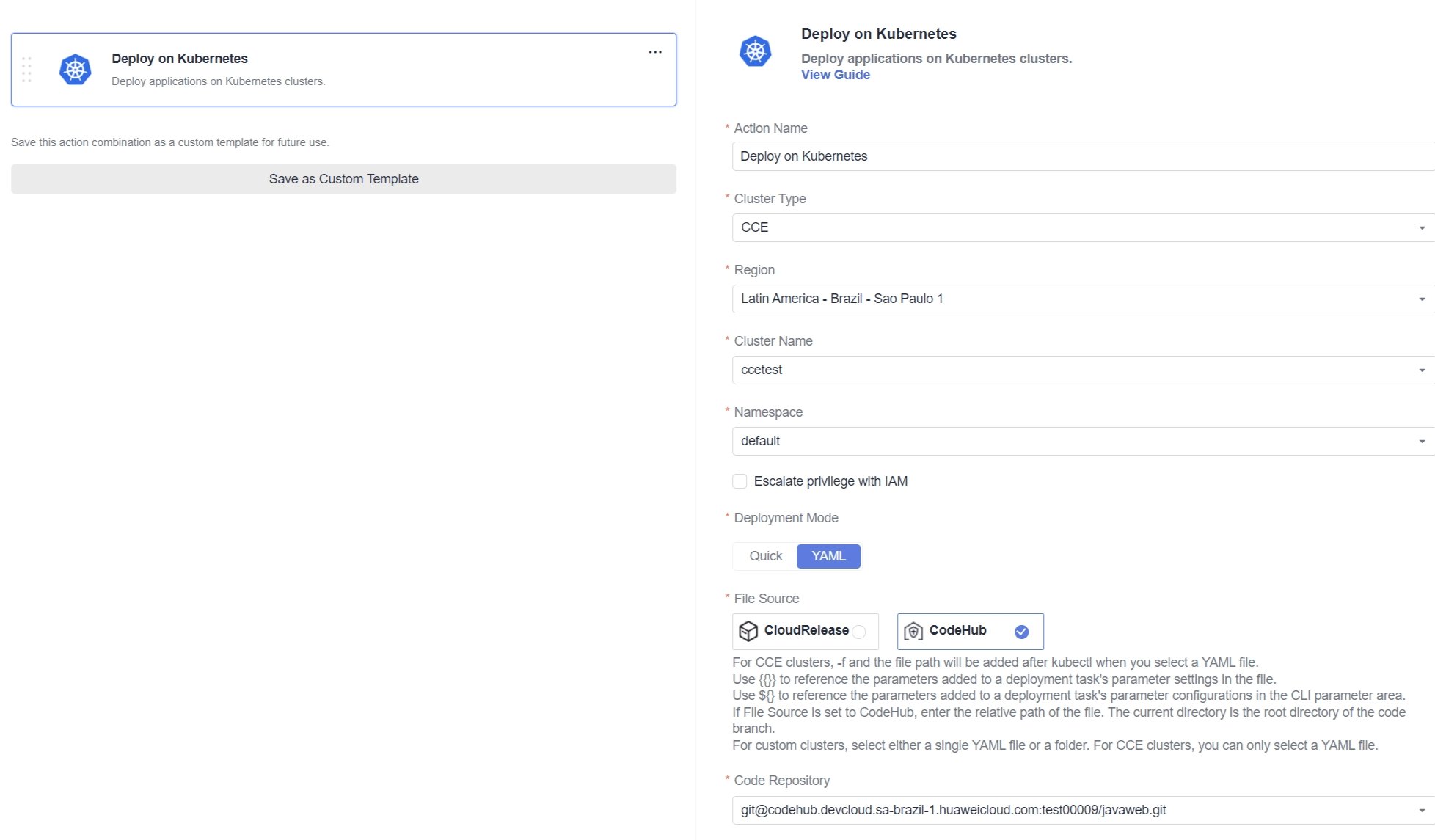Image resolution: width=1435 pixels, height=840 pixels.
Task: Switch deployment mode to Quick
Action: pyautogui.click(x=765, y=556)
